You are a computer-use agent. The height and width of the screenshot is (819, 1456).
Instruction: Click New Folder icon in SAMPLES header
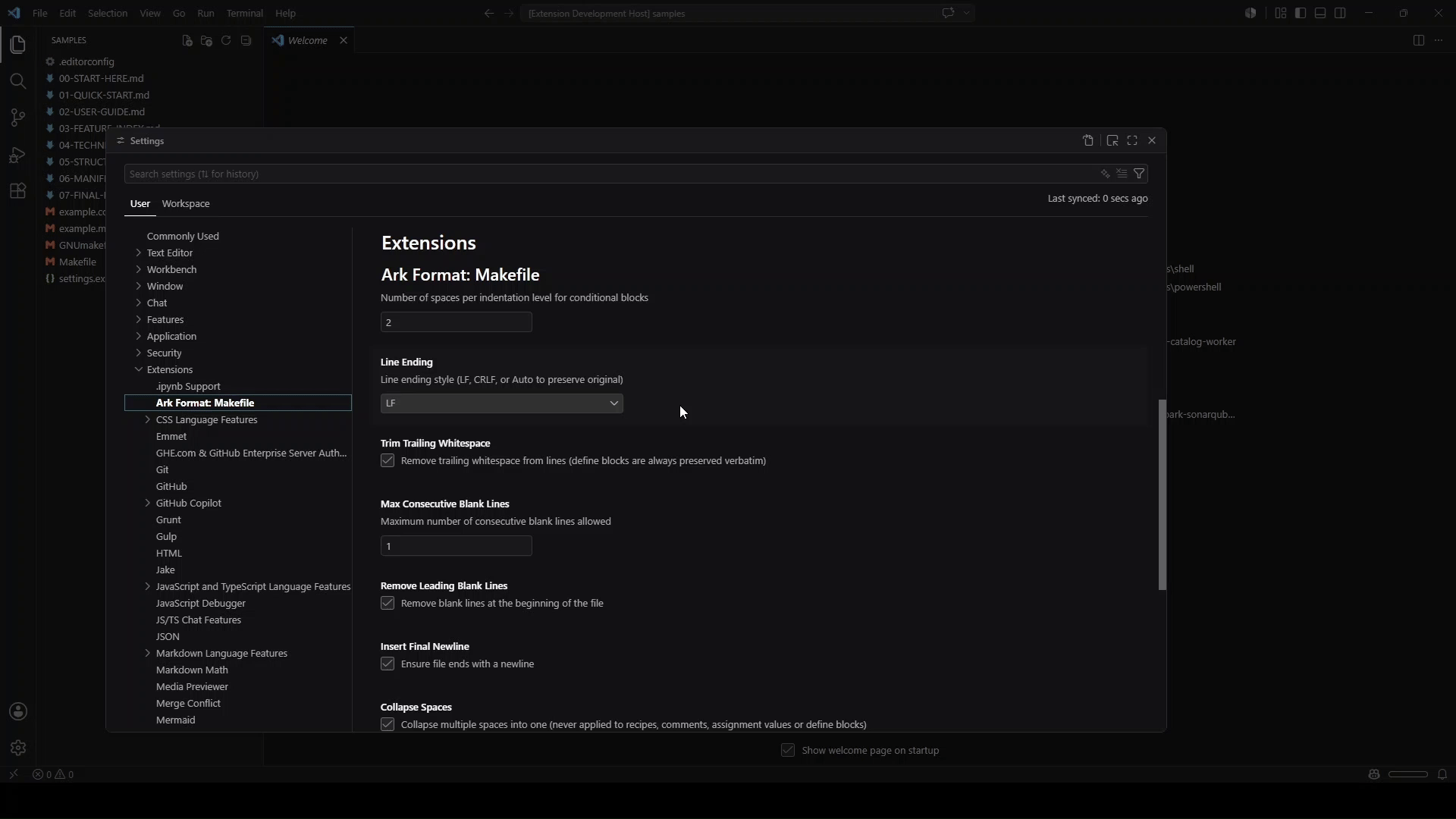(x=206, y=41)
